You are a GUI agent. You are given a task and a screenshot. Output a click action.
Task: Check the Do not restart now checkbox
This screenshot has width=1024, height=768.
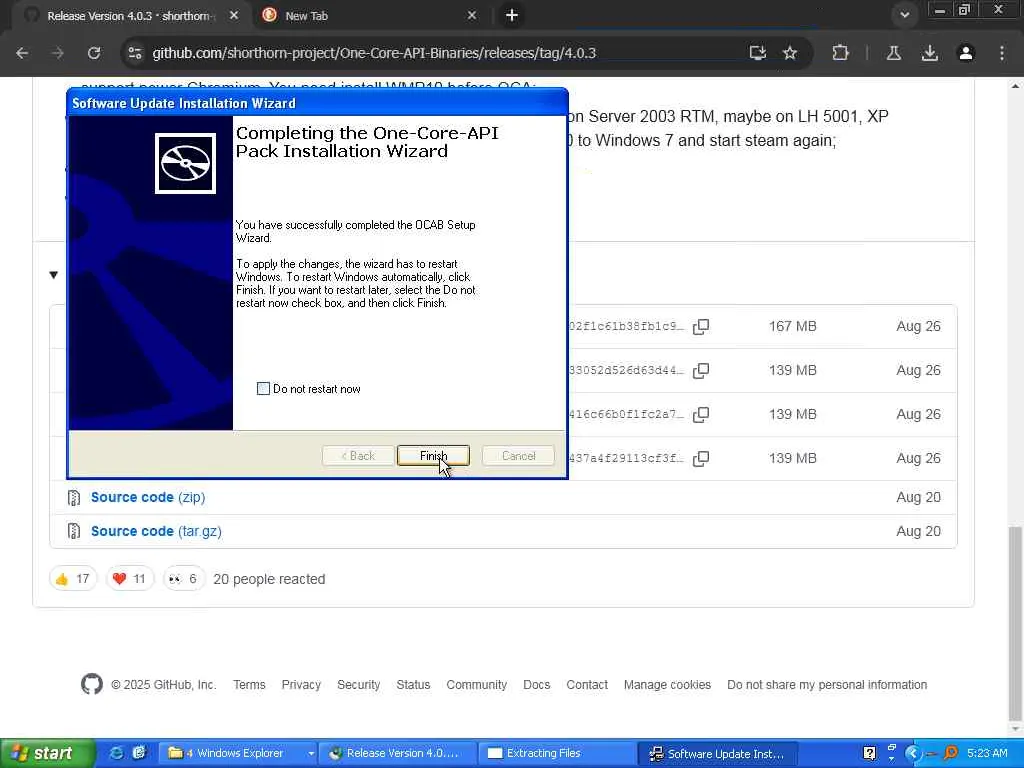tap(263, 389)
